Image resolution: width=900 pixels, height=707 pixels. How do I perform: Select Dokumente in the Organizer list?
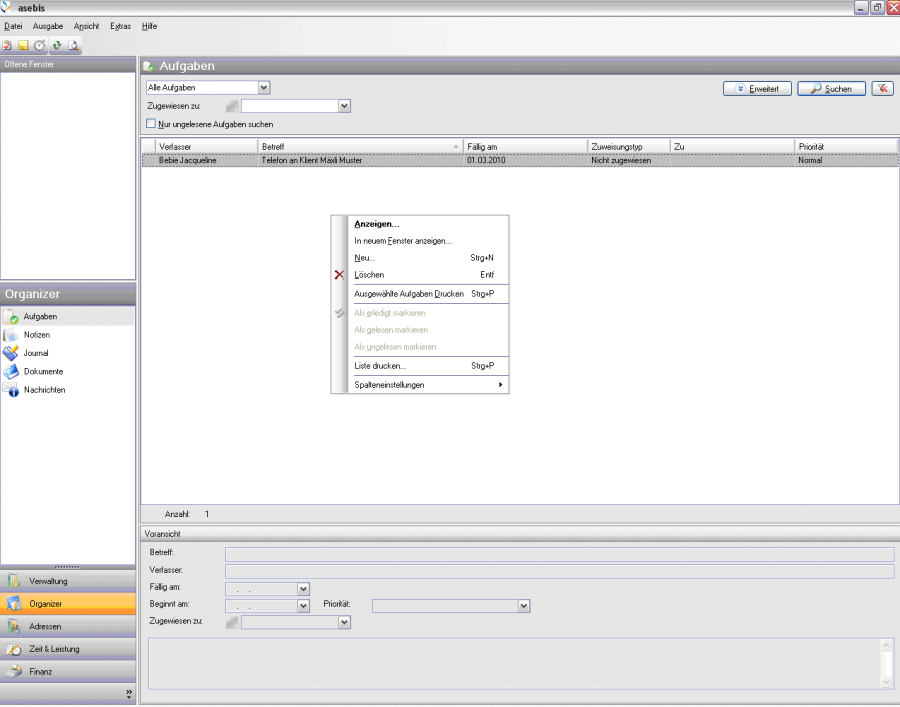point(43,371)
